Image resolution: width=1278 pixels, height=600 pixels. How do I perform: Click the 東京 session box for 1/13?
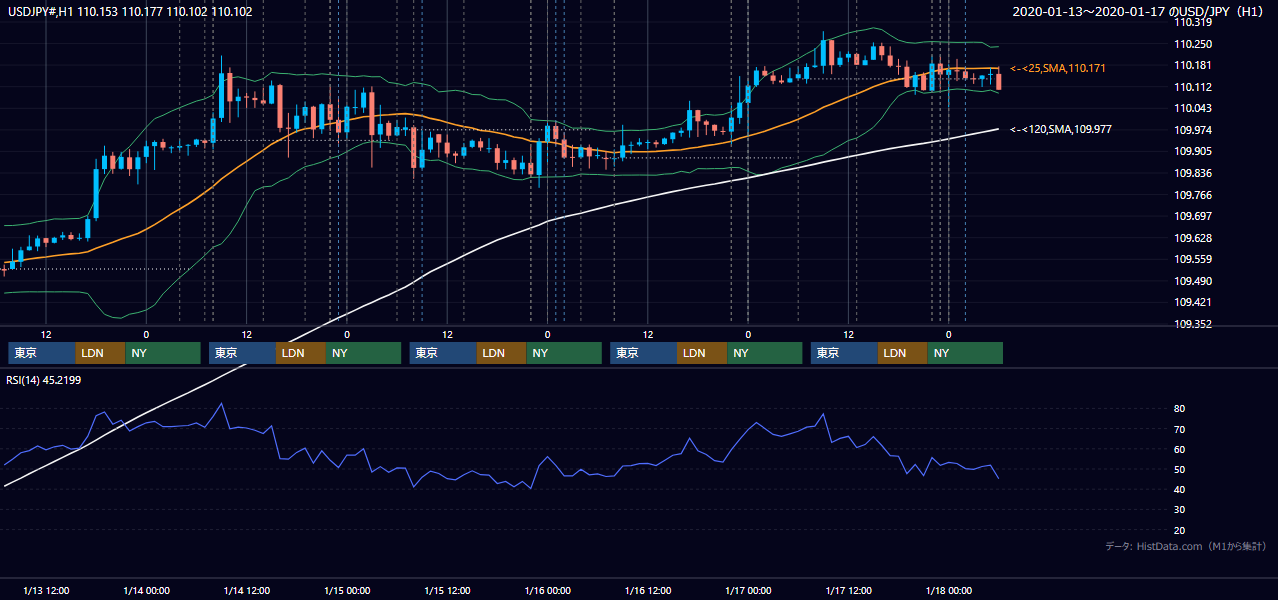(x=41, y=353)
